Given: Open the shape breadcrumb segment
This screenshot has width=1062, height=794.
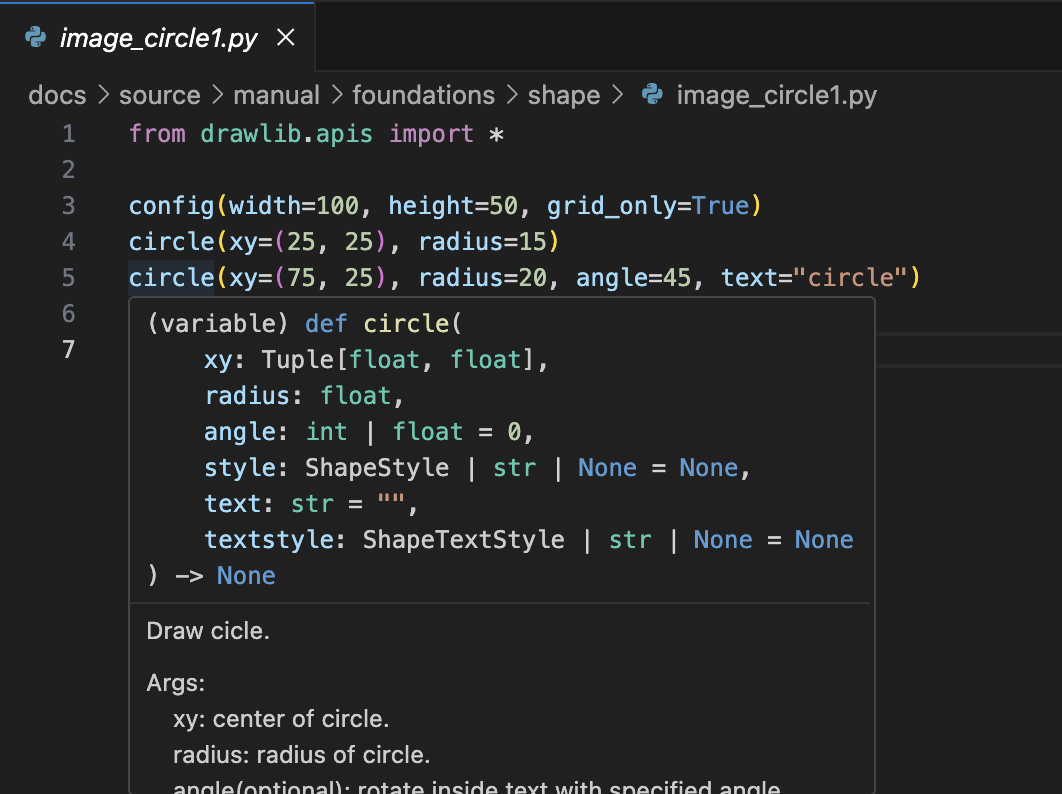Looking at the screenshot, I should click(x=564, y=95).
